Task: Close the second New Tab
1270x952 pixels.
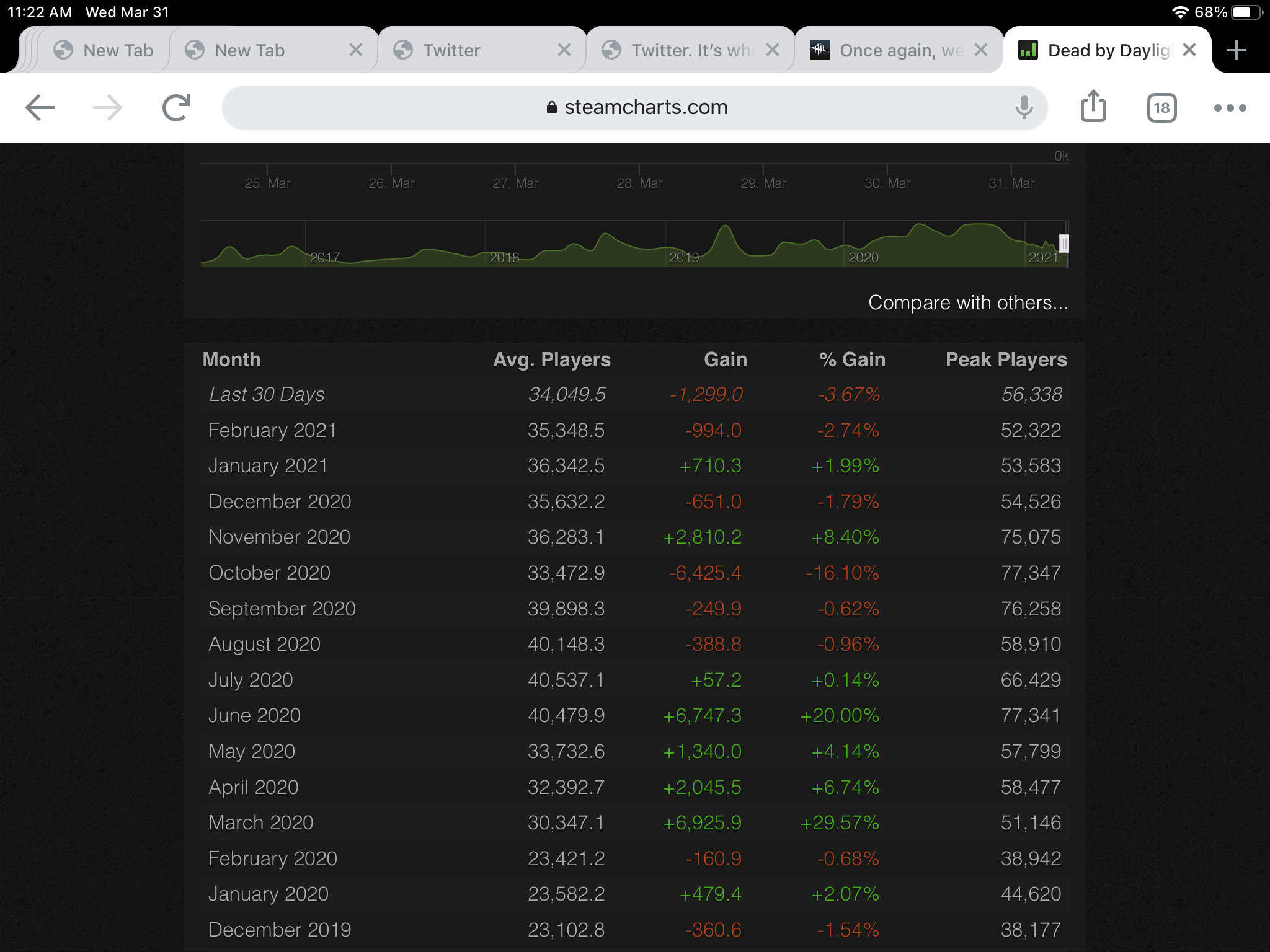Action: (355, 50)
